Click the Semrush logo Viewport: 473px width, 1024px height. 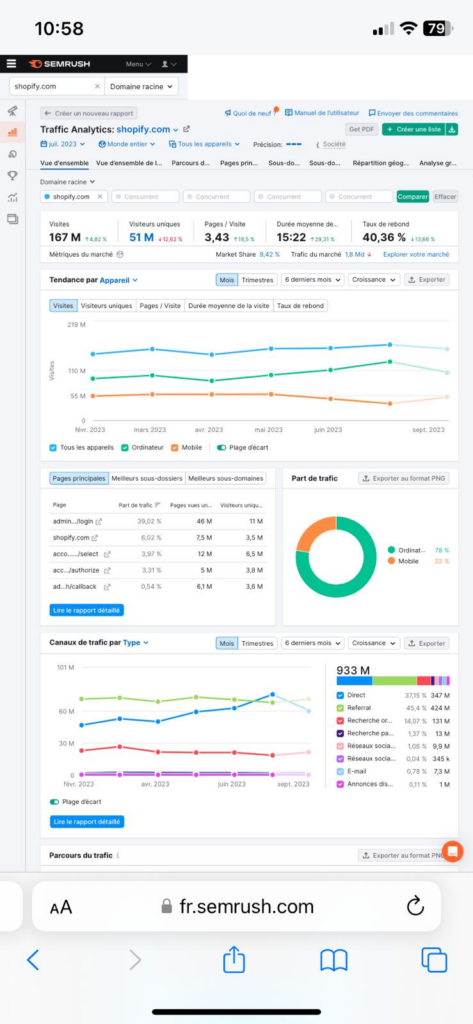click(59, 64)
